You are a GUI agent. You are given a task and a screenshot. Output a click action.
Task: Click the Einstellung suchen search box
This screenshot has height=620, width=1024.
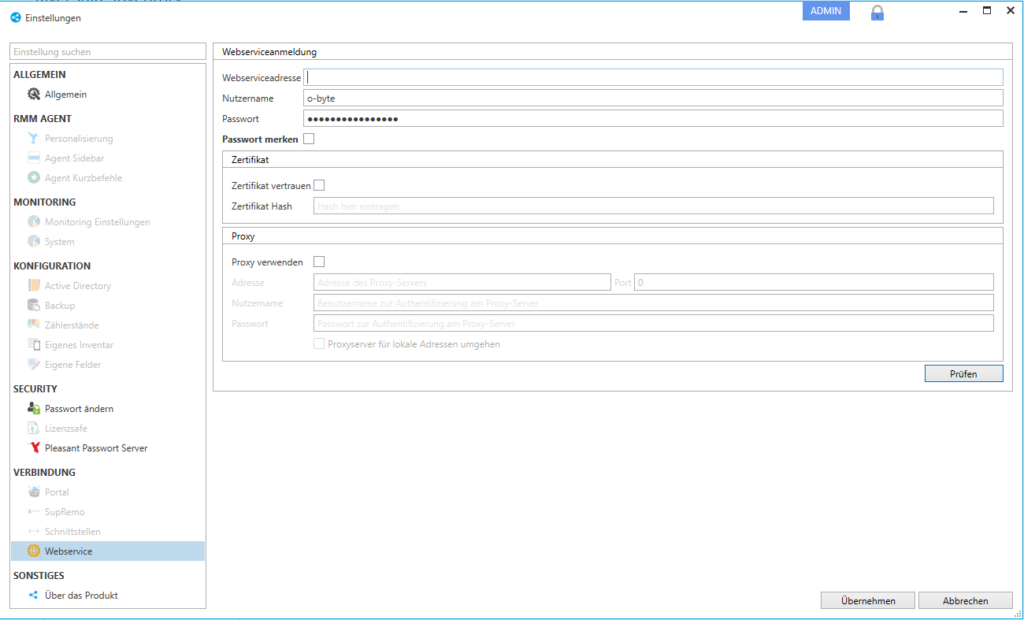(x=107, y=51)
